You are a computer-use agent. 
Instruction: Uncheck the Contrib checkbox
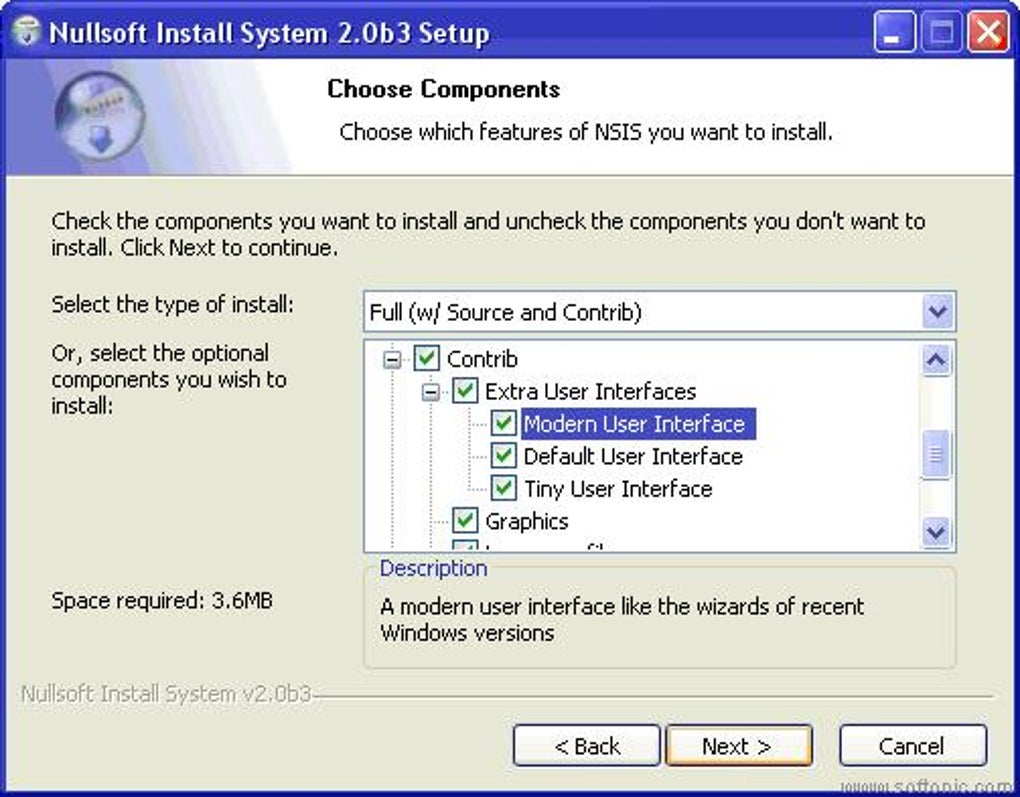coord(427,358)
